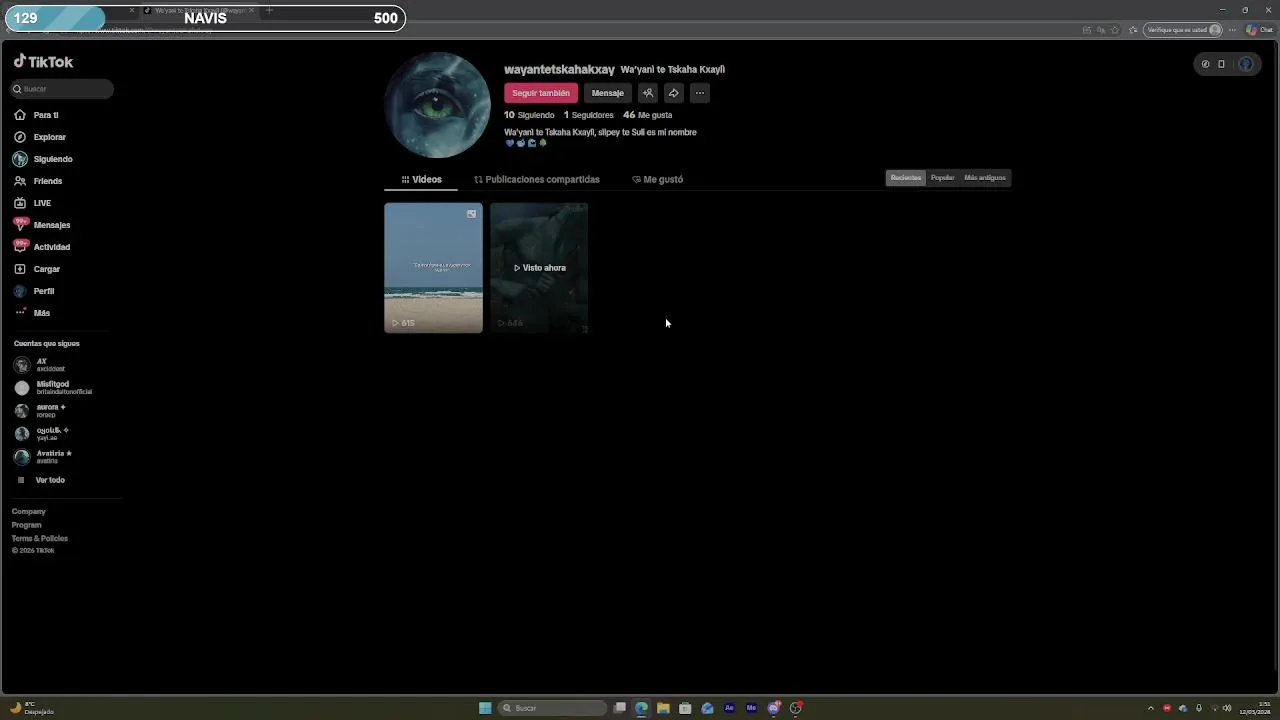The width and height of the screenshot is (1280, 720).
Task: Expand the Program footer section
Action: (x=27, y=525)
